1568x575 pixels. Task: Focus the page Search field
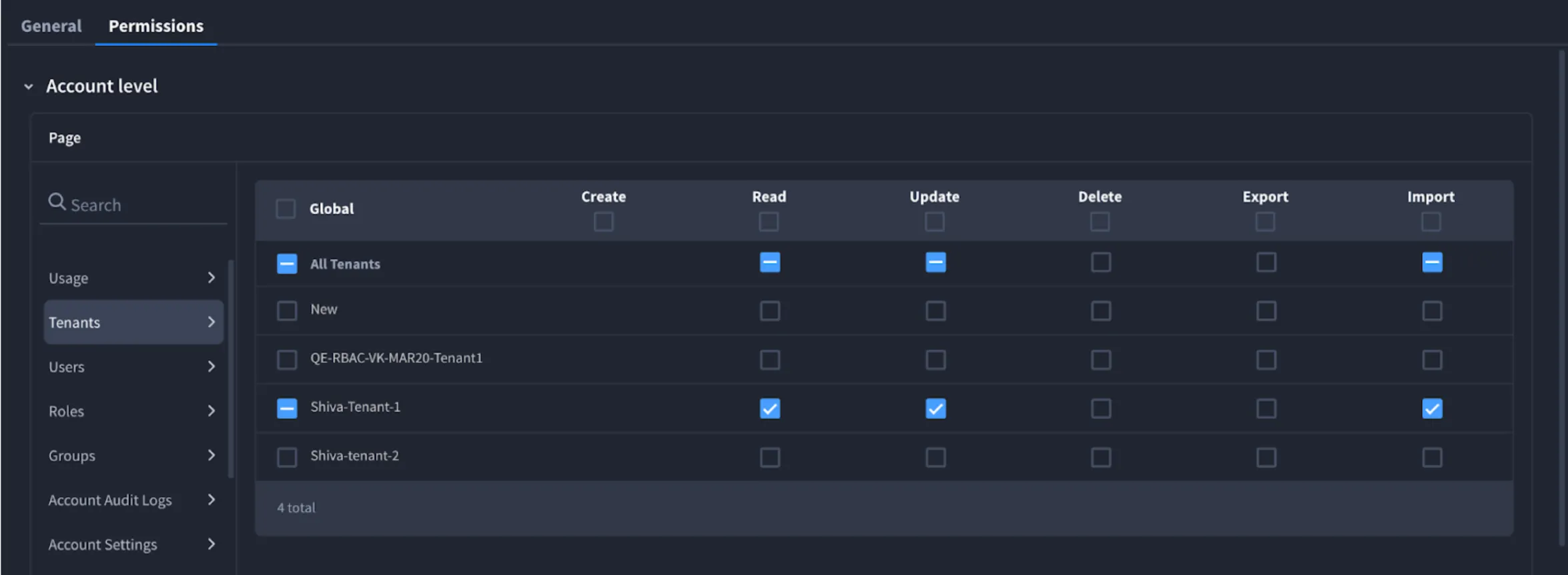click(x=133, y=204)
